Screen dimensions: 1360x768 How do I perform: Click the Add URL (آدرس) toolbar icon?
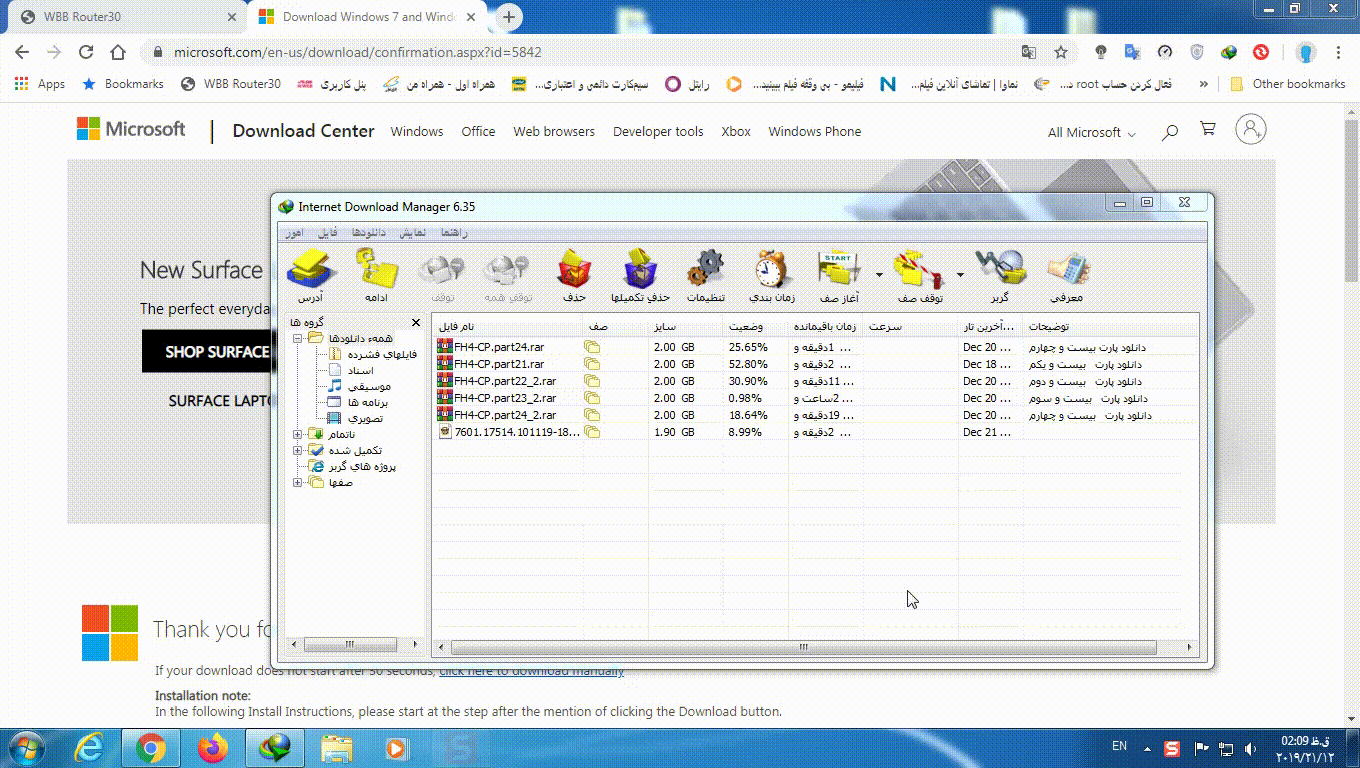coord(310,275)
